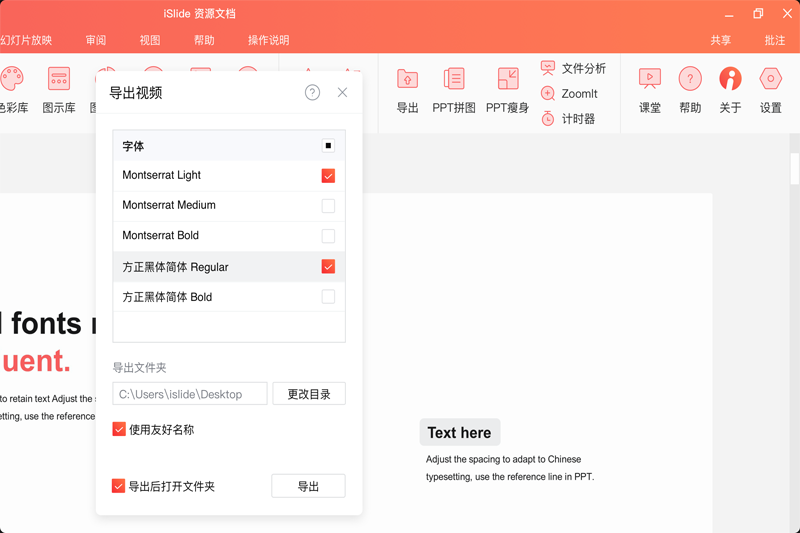Screen dimensions: 800x533
Task: Uncheck the Montserrat Light font checkbox
Action: (x=328, y=176)
